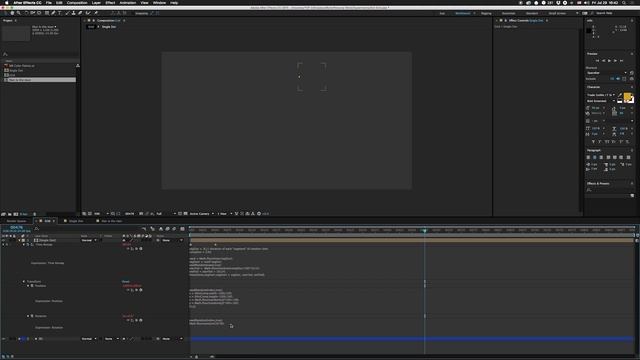Open the Effect menu

click(x=110, y=3)
